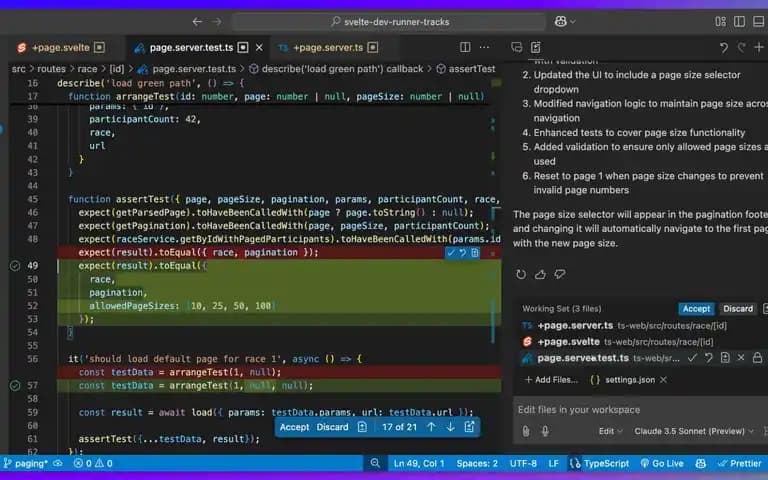Open the svelte-dev-runner-tracks command search box
Screen dimensions: 768x480
click(x=389, y=22)
